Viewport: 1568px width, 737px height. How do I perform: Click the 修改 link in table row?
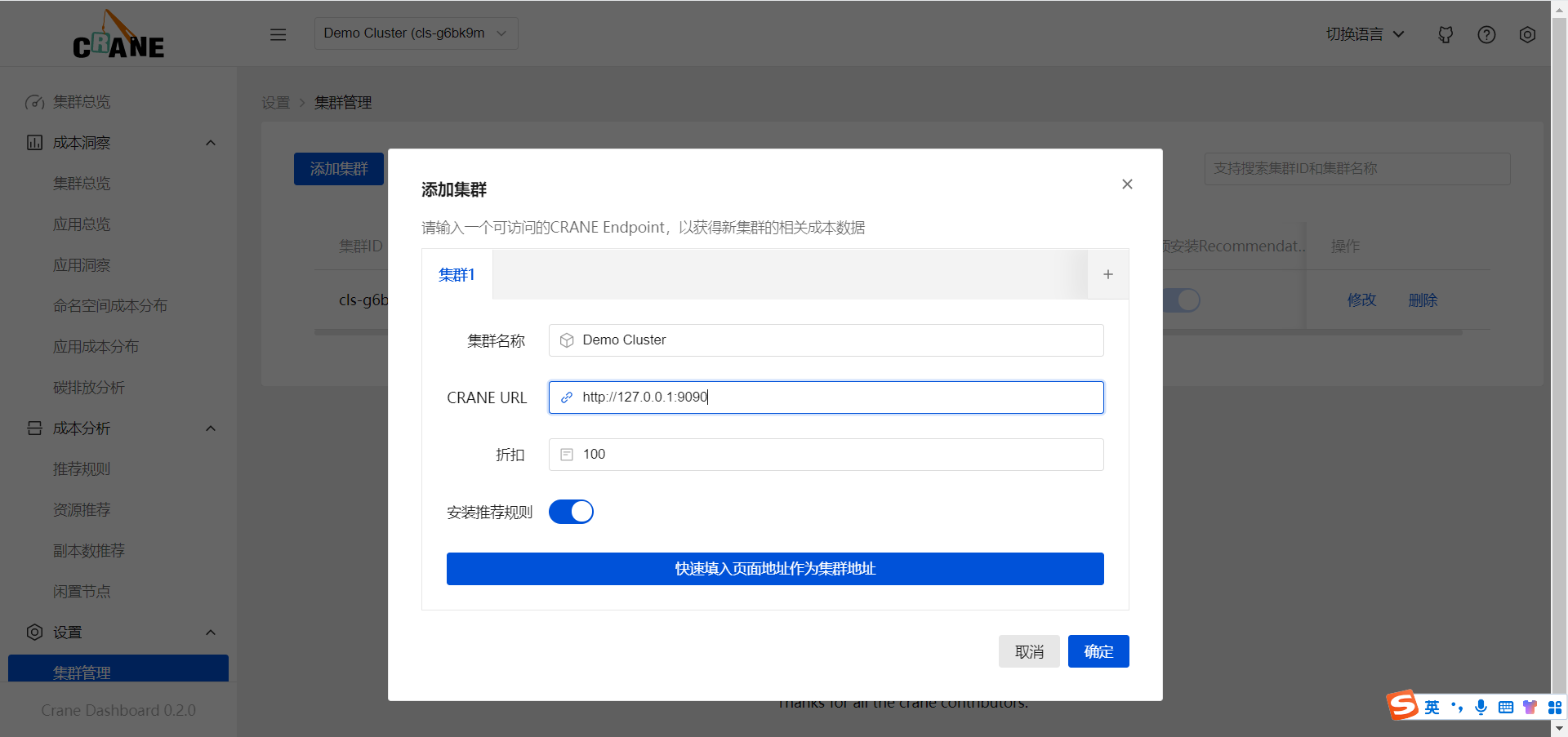coord(1361,300)
